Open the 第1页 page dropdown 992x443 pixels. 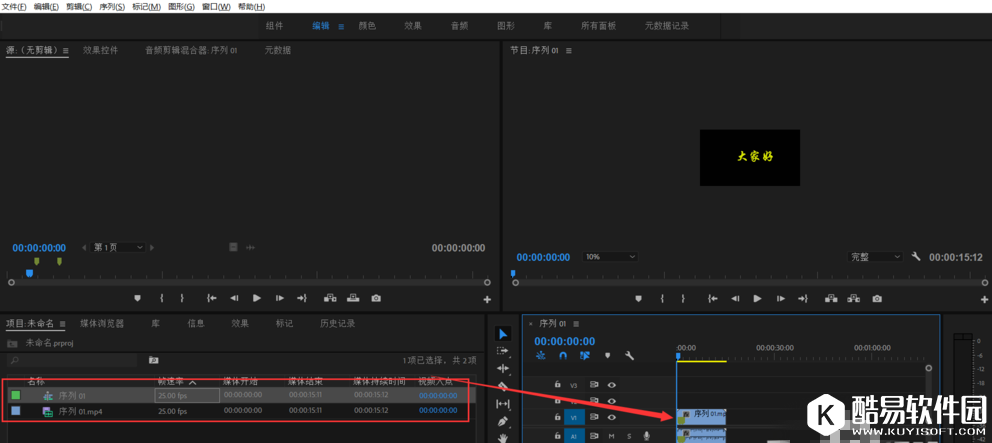[119, 247]
